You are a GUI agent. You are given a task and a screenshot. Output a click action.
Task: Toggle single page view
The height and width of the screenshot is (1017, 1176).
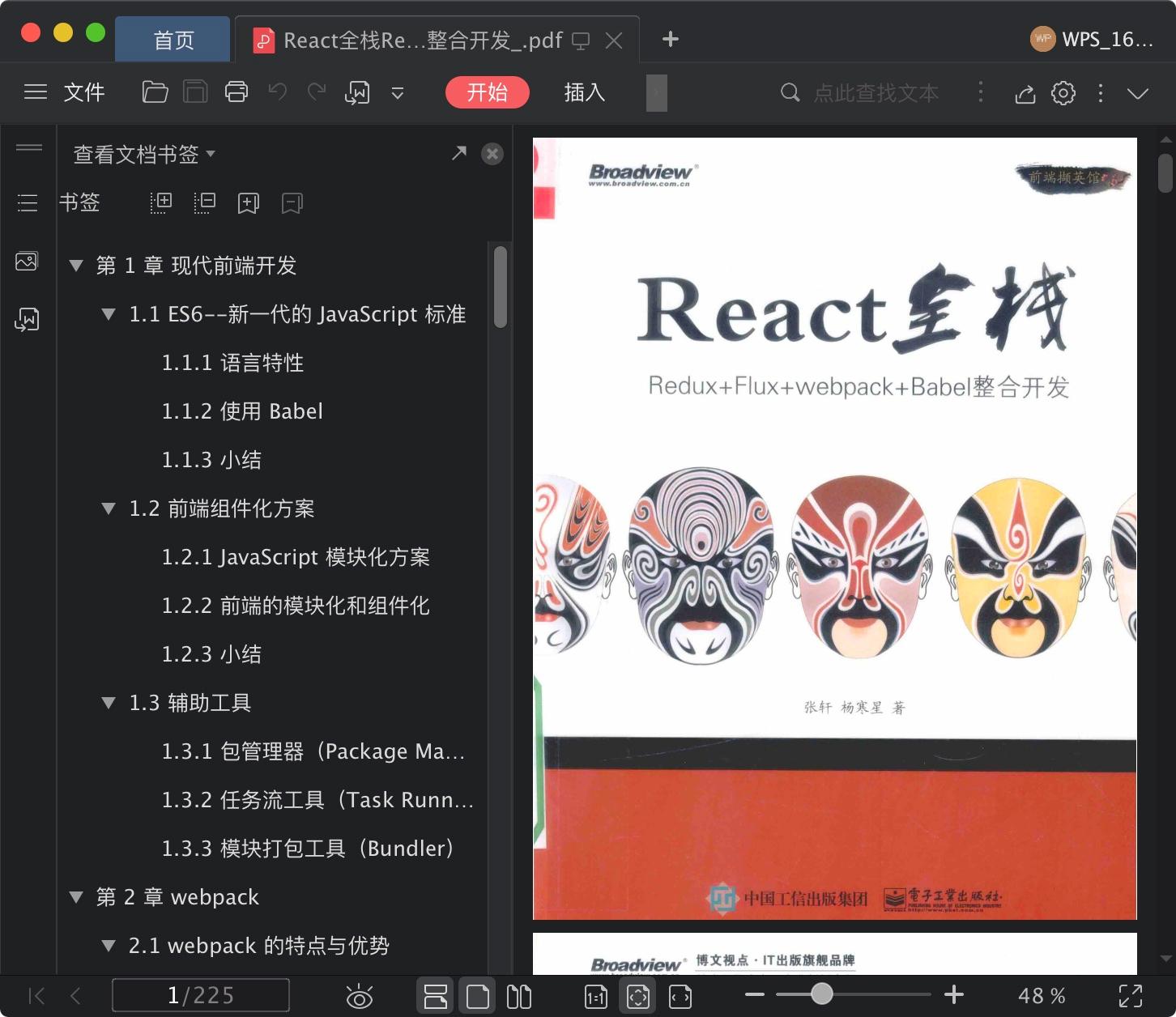(x=478, y=995)
